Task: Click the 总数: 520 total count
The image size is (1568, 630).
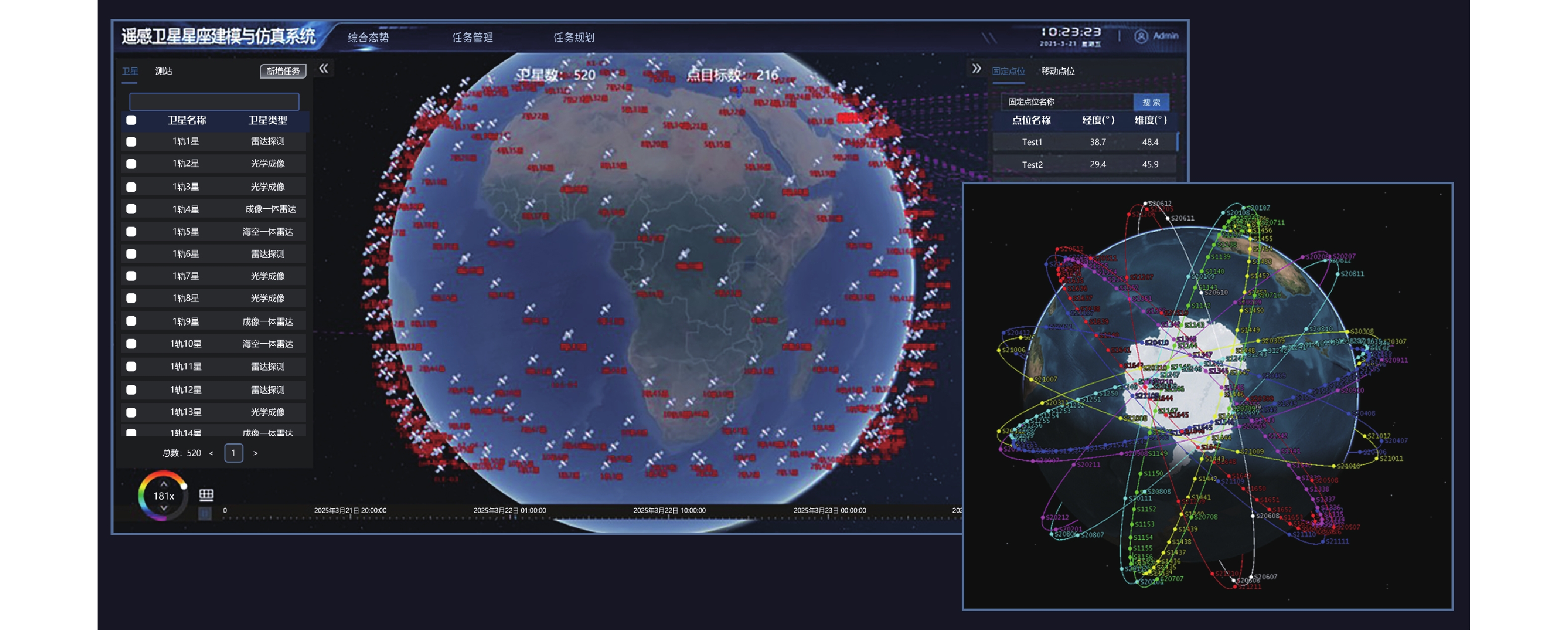Action: [x=181, y=453]
